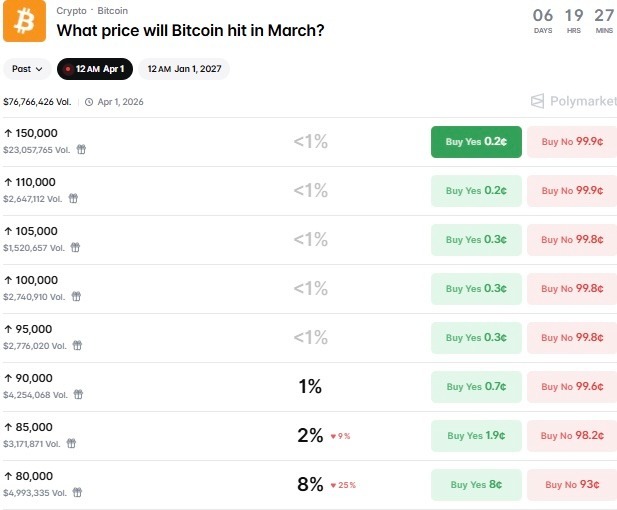This screenshot has height=510, width=617.
Task: Buy Yes at 0.2¢ for 150,000
Action: pos(476,142)
